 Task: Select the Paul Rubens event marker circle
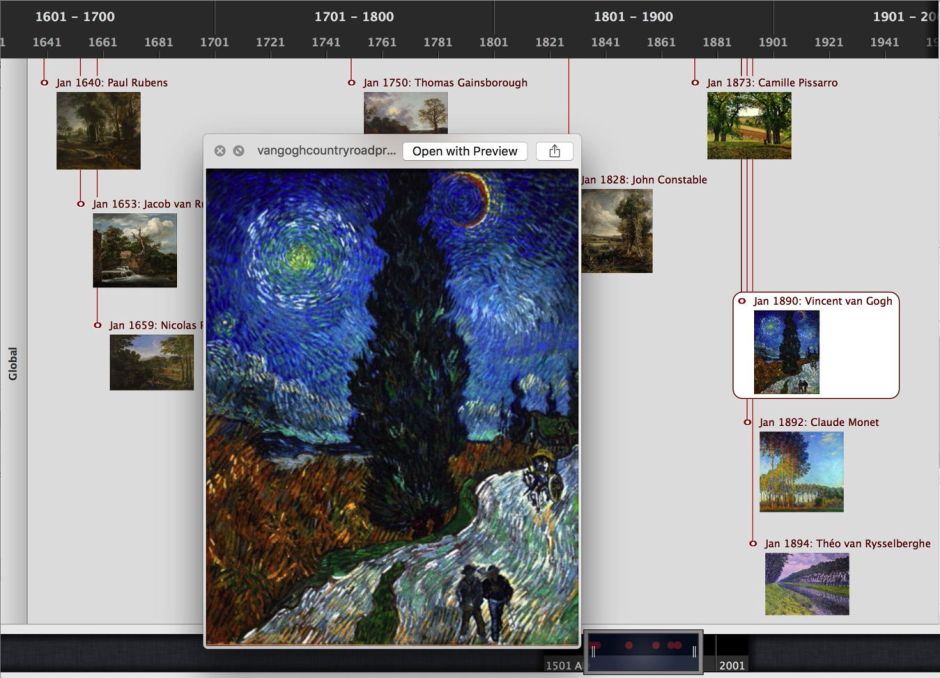(x=44, y=82)
